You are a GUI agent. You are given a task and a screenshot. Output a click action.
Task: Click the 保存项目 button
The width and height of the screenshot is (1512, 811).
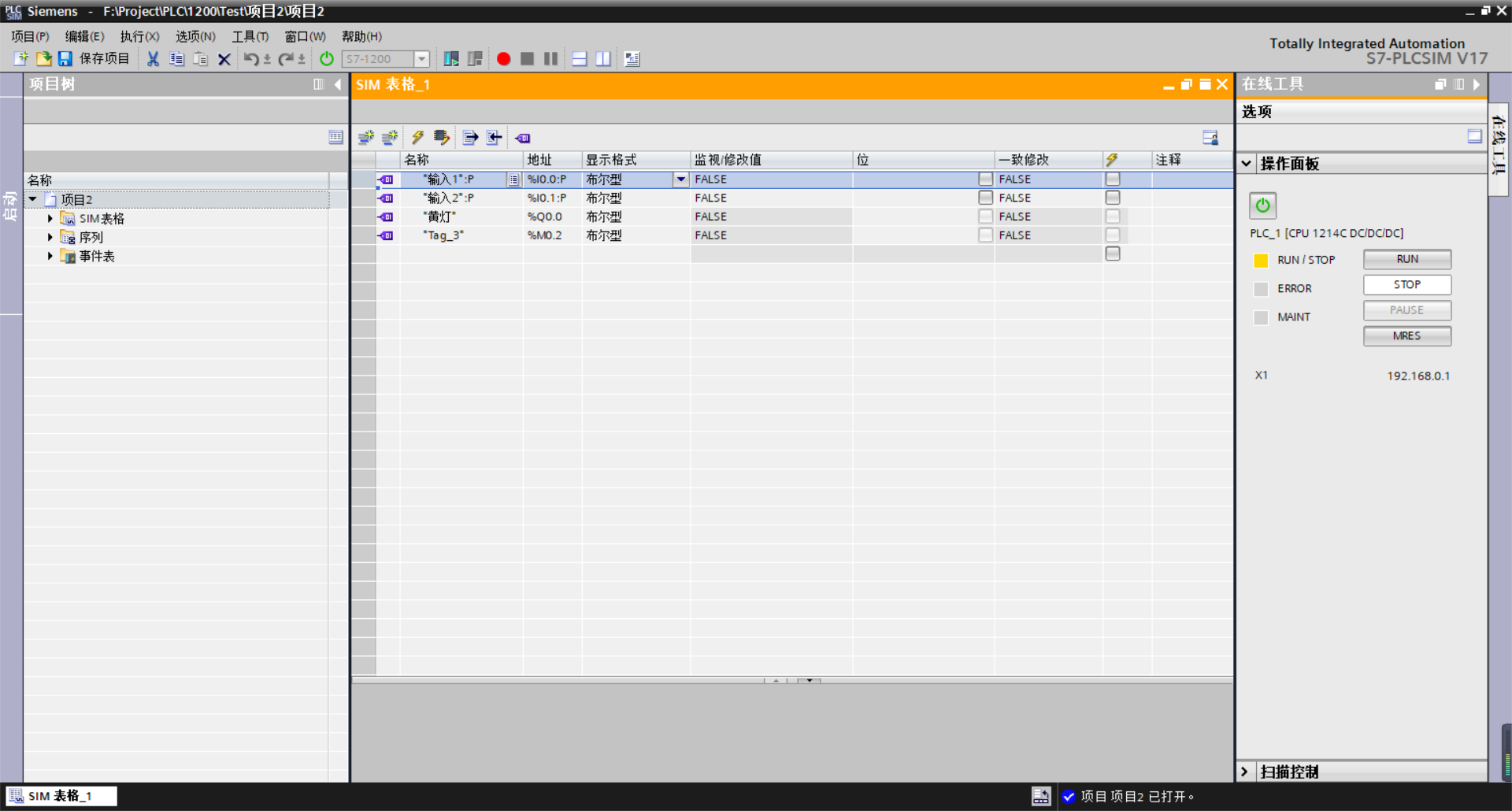(x=94, y=58)
